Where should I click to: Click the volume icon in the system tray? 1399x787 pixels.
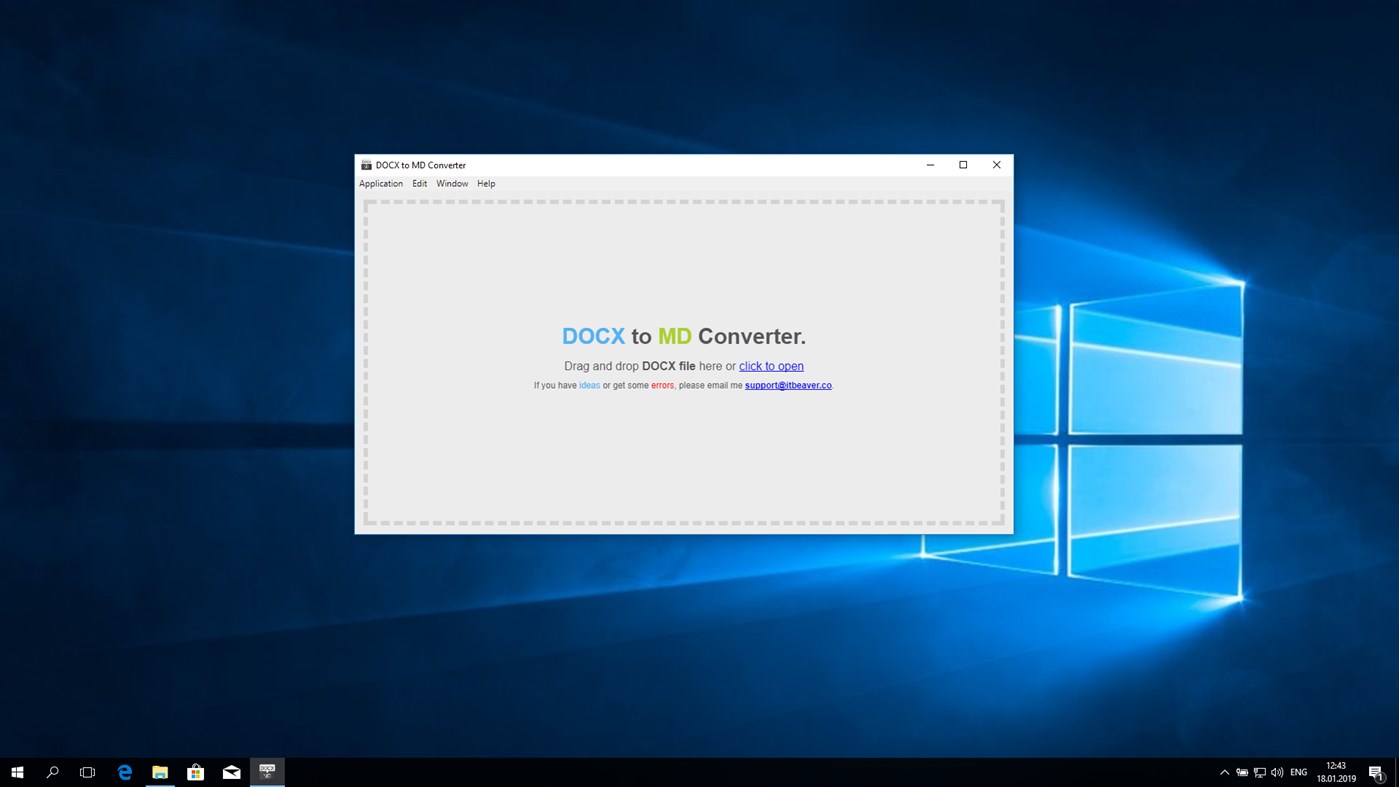1276,771
